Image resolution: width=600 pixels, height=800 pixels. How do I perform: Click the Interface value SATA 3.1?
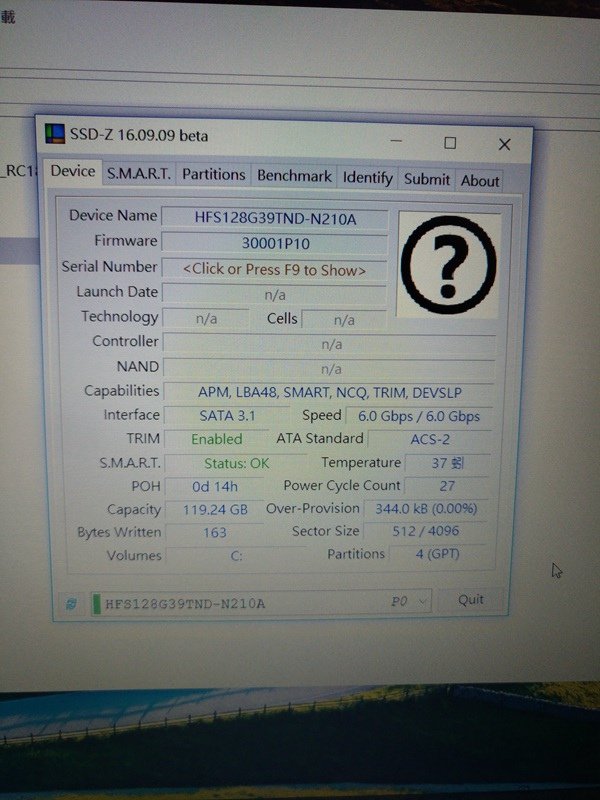tap(227, 416)
